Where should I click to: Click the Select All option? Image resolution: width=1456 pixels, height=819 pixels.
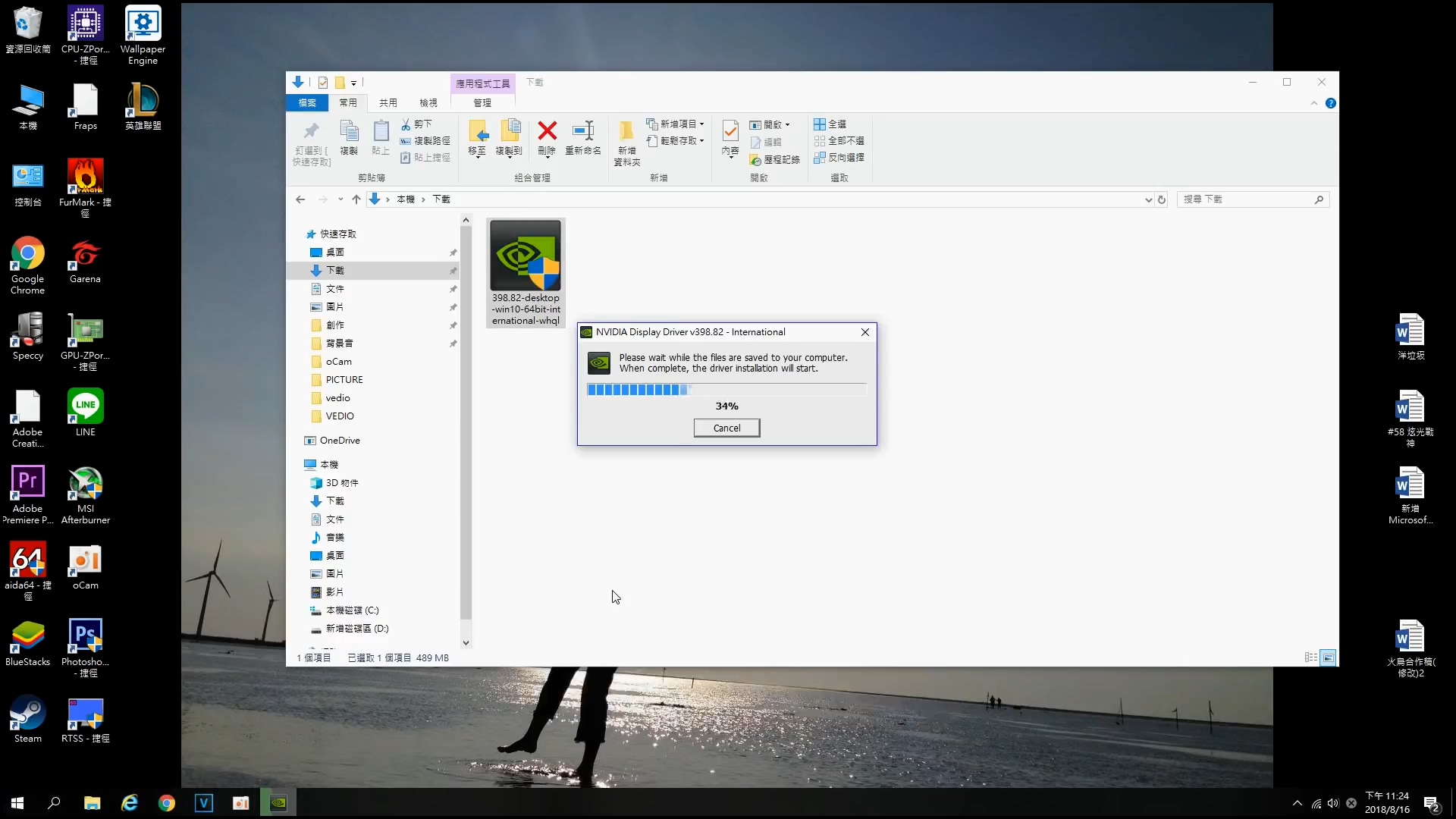830,124
